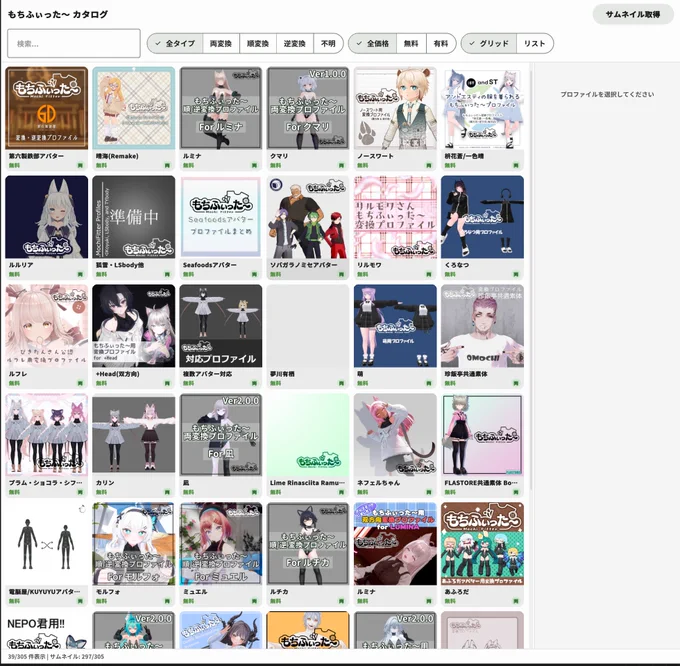Click the もちふぃった～ カタログ heading
Viewport: 680px width, 666px height.
point(58,14)
